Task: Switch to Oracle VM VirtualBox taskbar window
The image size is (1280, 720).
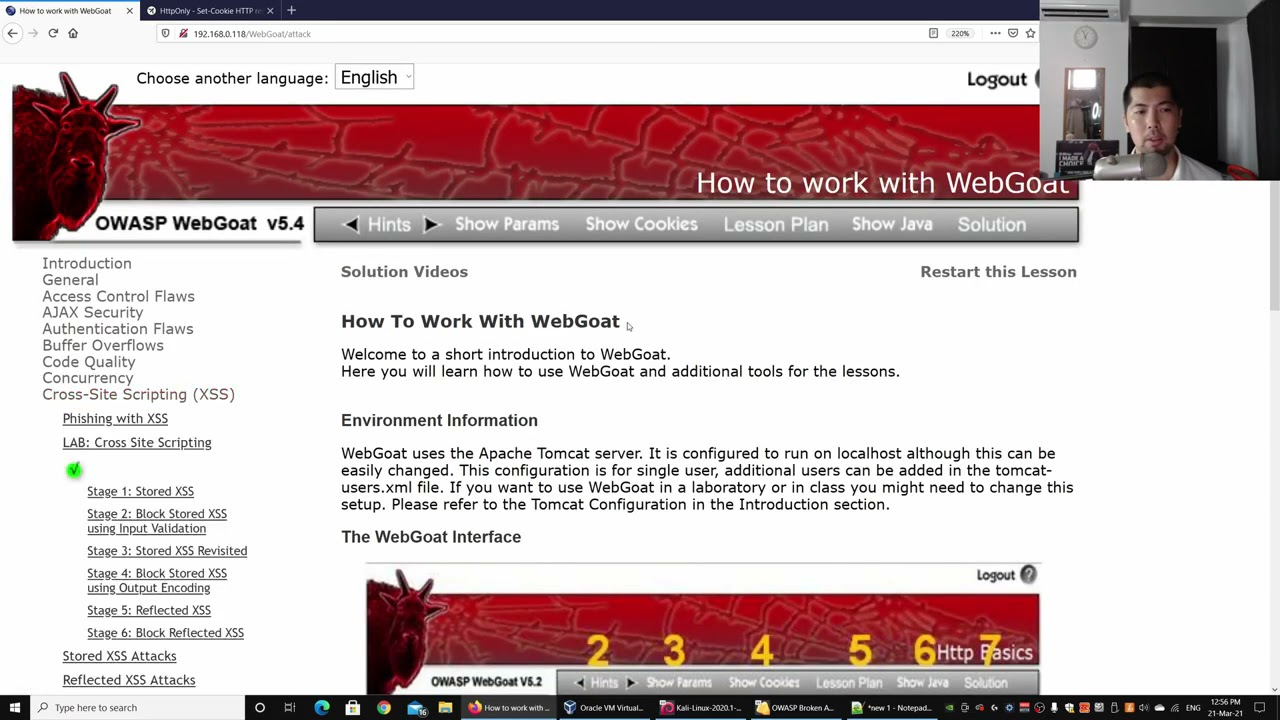Action: point(605,707)
